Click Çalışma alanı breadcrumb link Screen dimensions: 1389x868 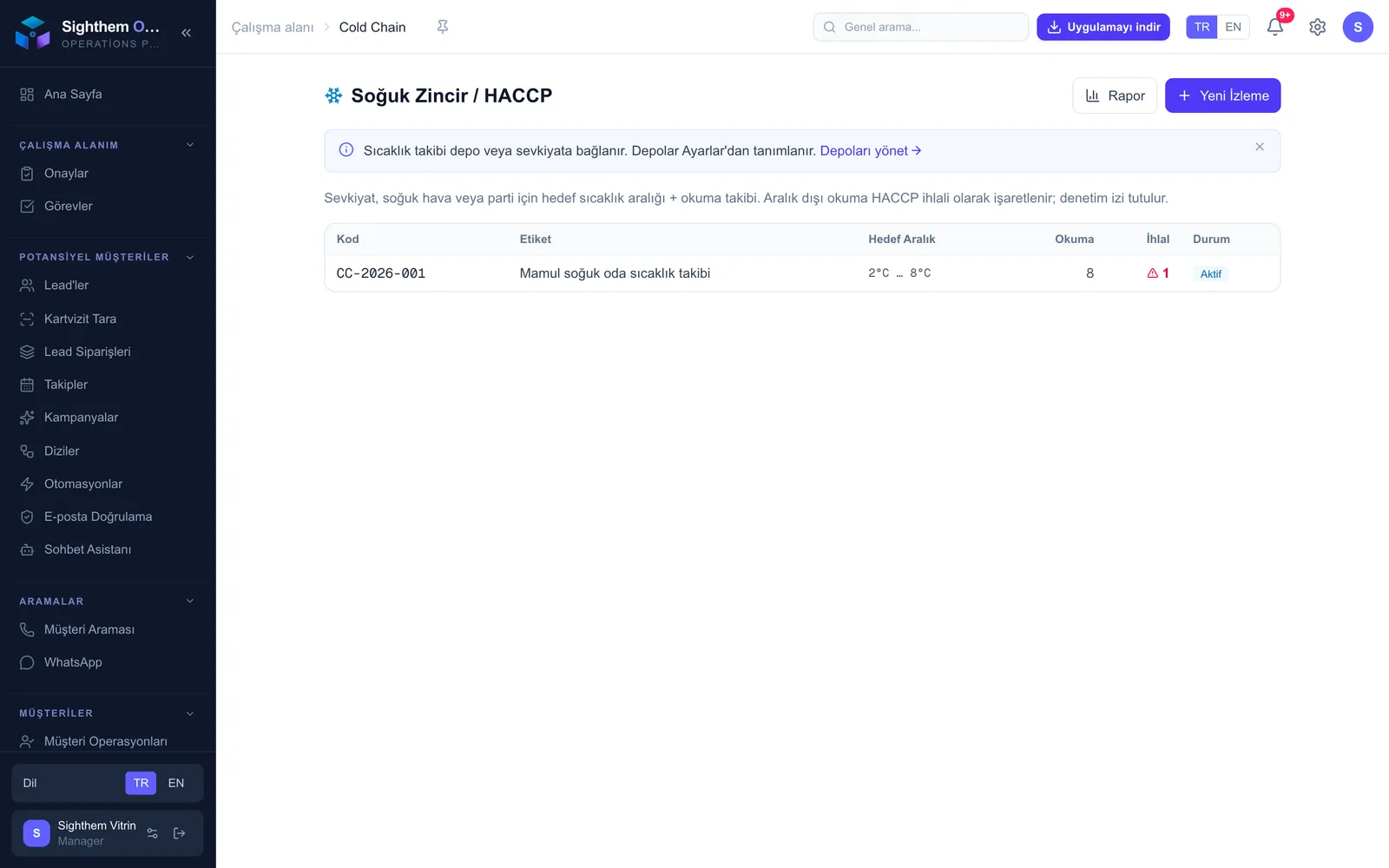(x=273, y=27)
